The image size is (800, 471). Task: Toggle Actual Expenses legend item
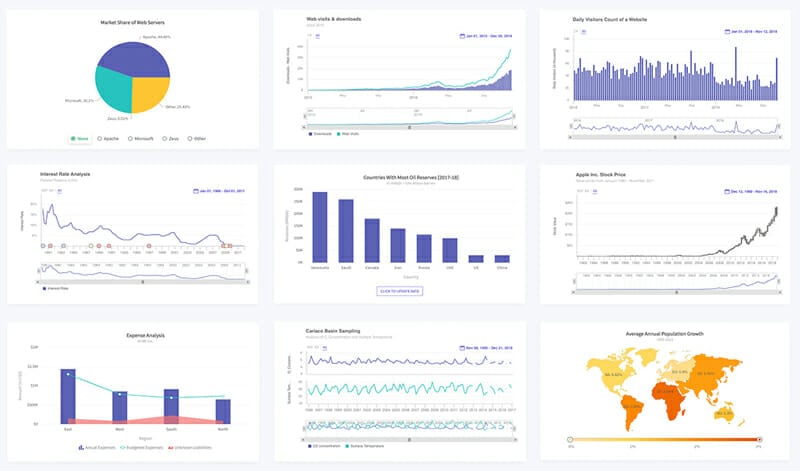pyautogui.click(x=97, y=448)
